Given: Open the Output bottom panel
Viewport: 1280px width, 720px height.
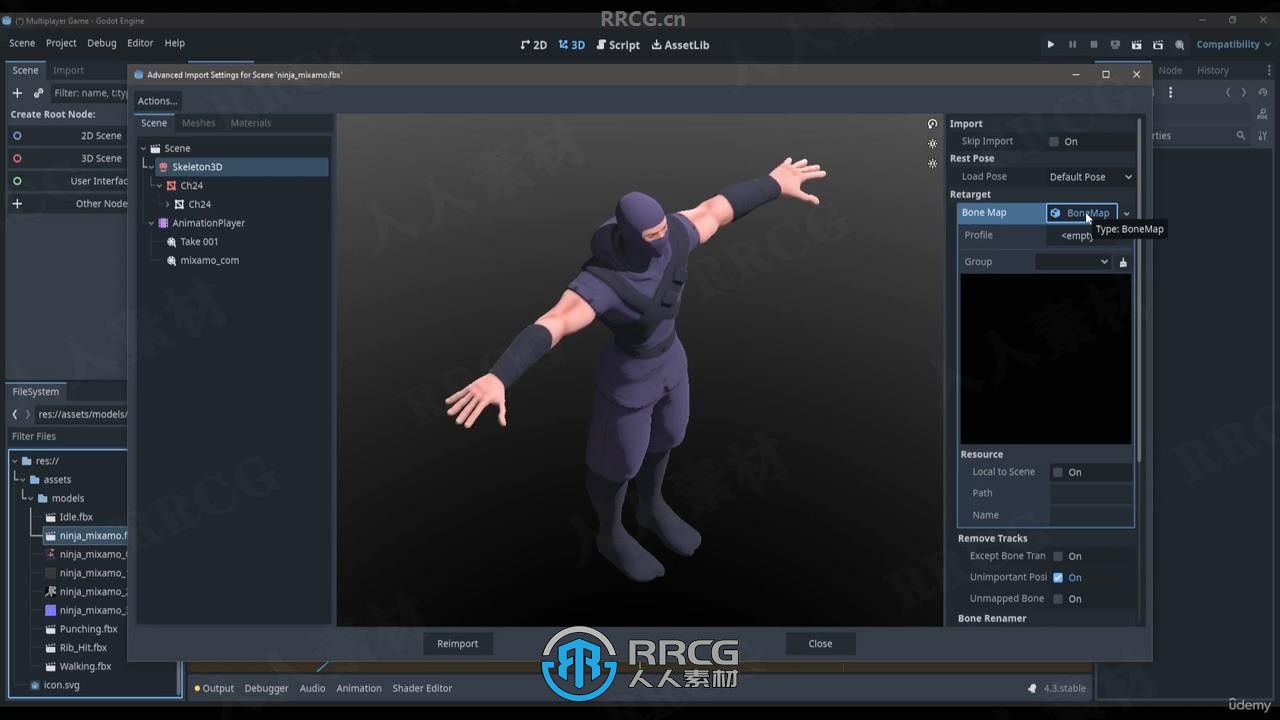Looking at the screenshot, I should 214,688.
